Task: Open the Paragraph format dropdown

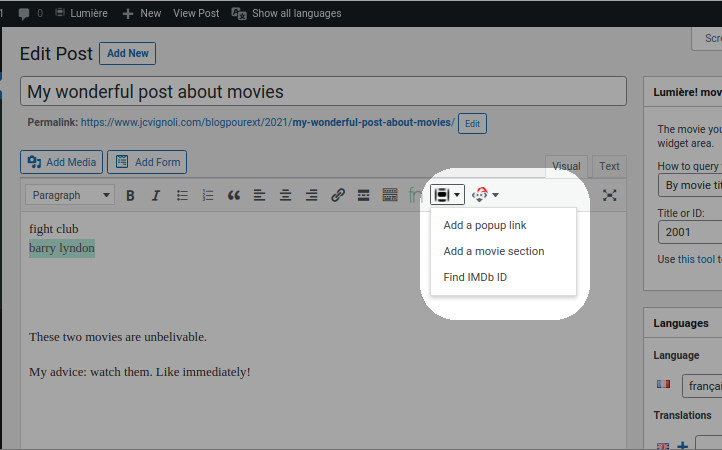Action: click(x=70, y=195)
